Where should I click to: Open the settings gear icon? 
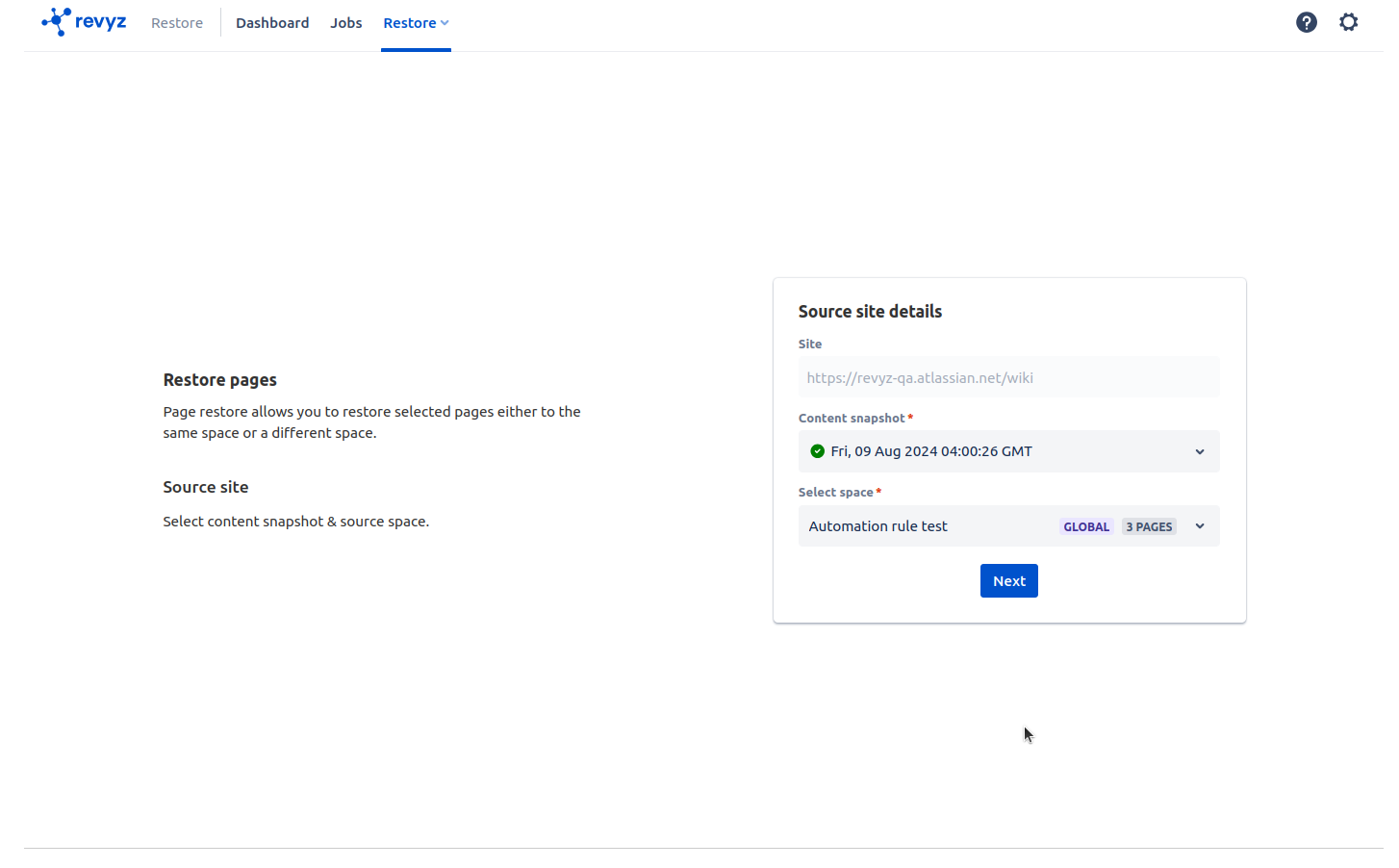(x=1348, y=22)
